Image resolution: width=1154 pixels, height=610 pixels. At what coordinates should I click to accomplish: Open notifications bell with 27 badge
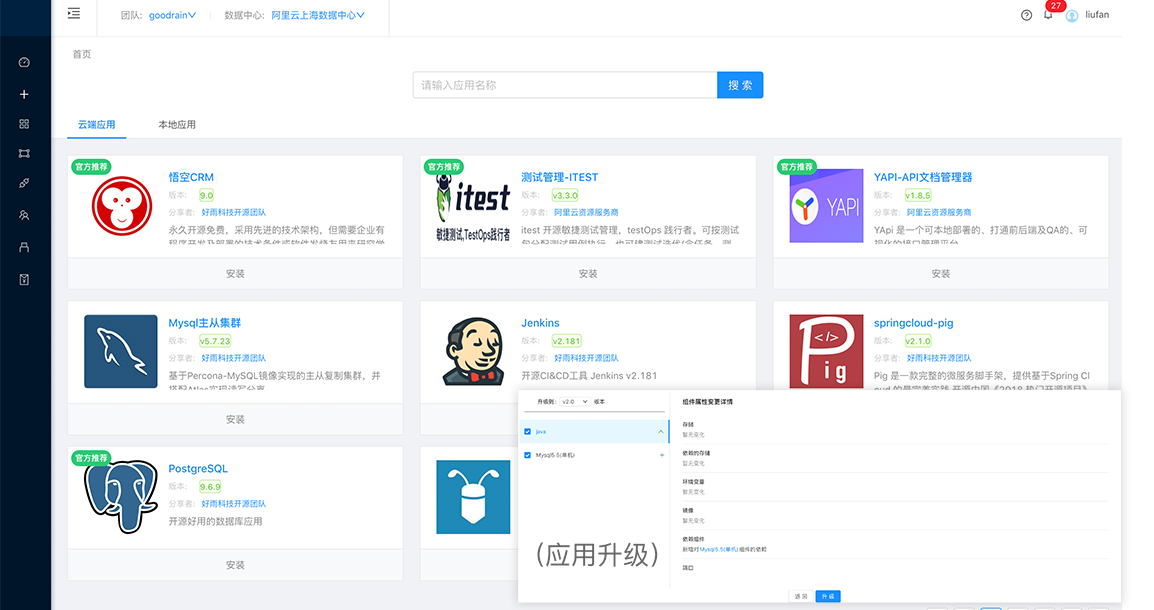(x=1048, y=14)
